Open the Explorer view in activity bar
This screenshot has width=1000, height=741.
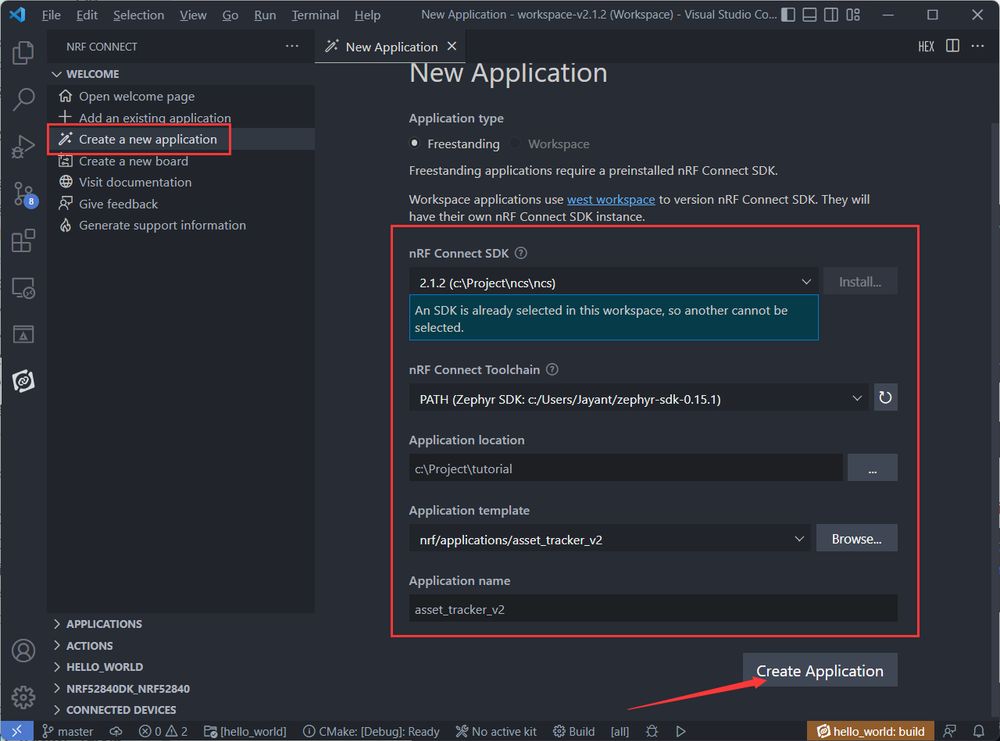(x=23, y=52)
